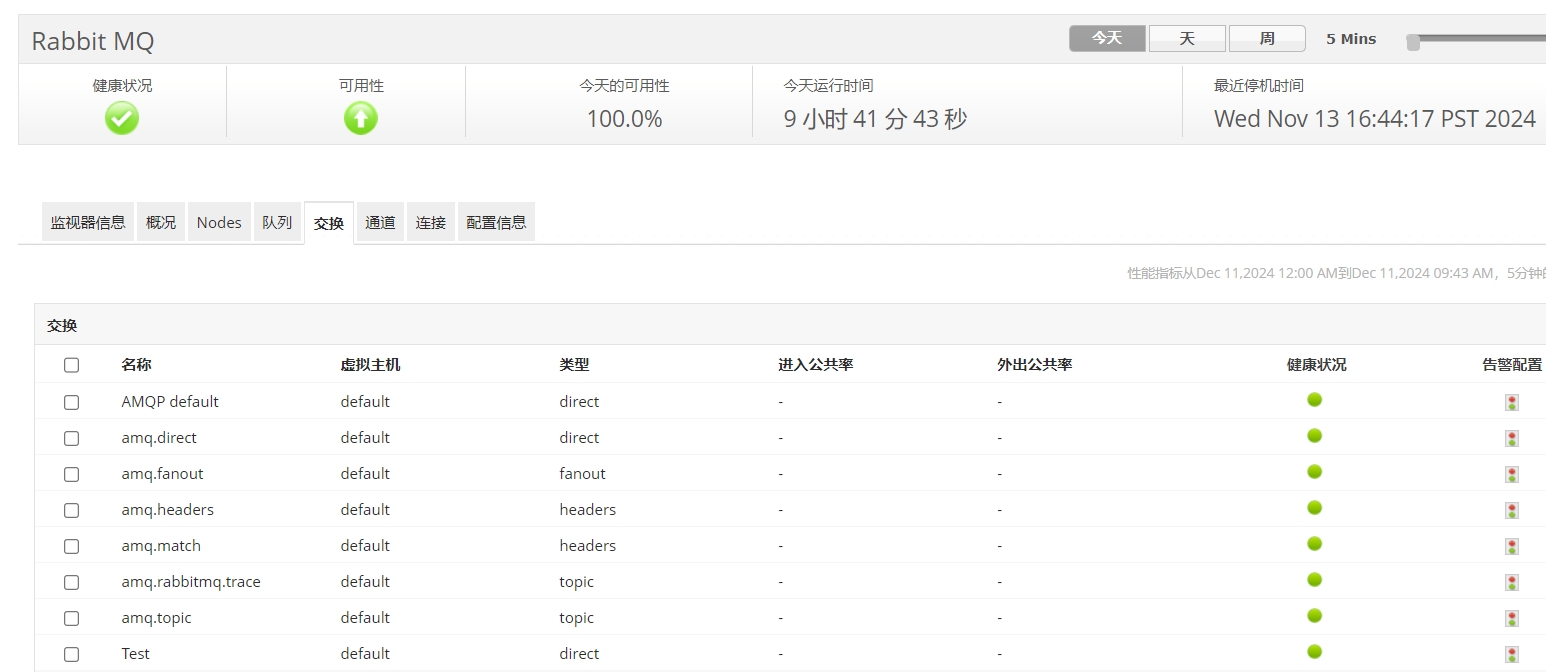Select the 交换 tab
Image resolution: width=1546 pixels, height=672 pixels.
point(329,223)
